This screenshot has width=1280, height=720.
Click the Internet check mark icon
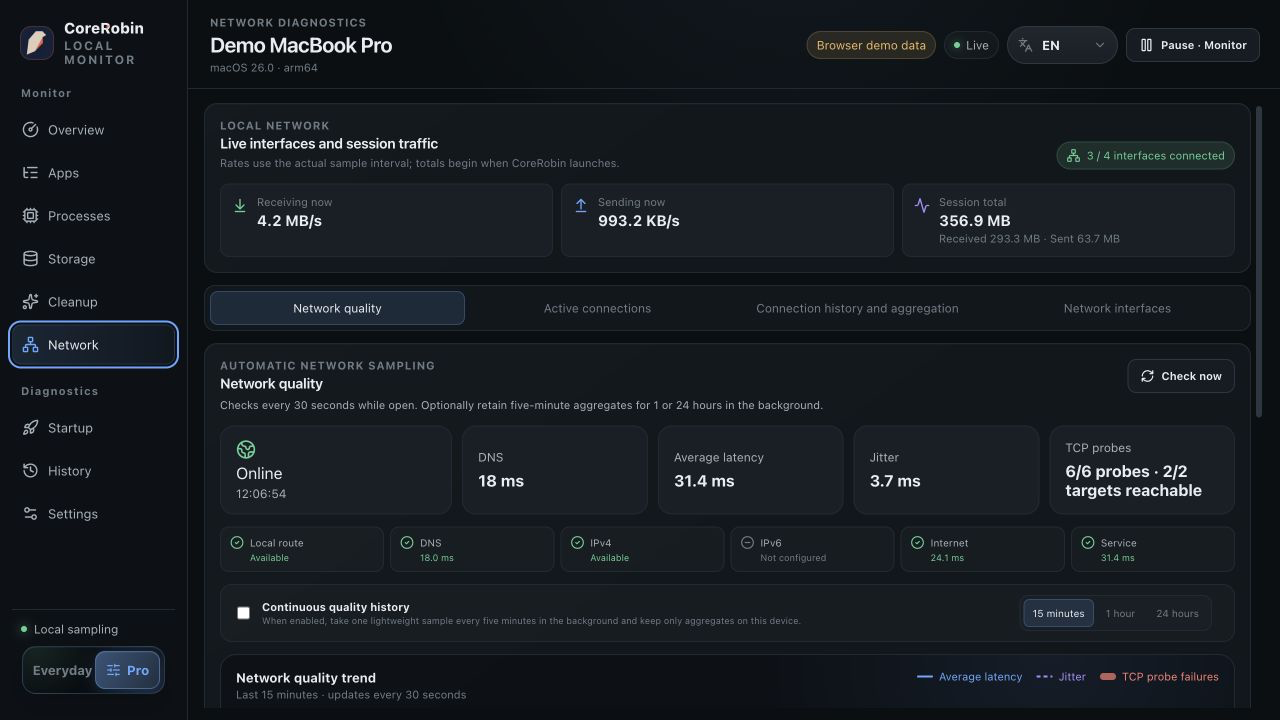coord(917,543)
